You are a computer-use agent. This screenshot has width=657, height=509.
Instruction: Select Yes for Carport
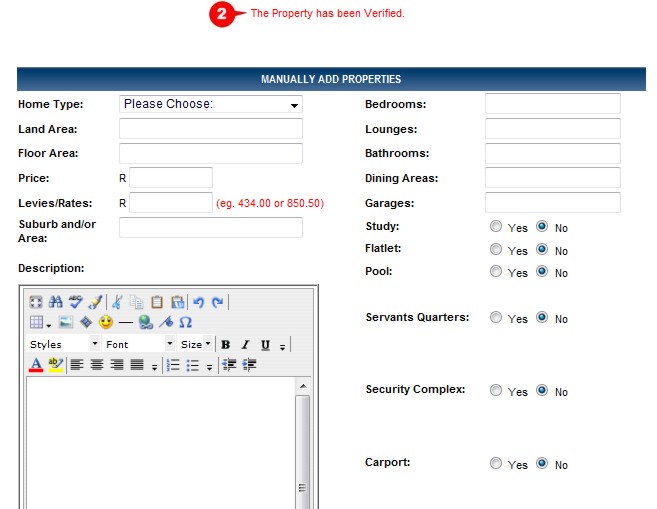point(496,463)
